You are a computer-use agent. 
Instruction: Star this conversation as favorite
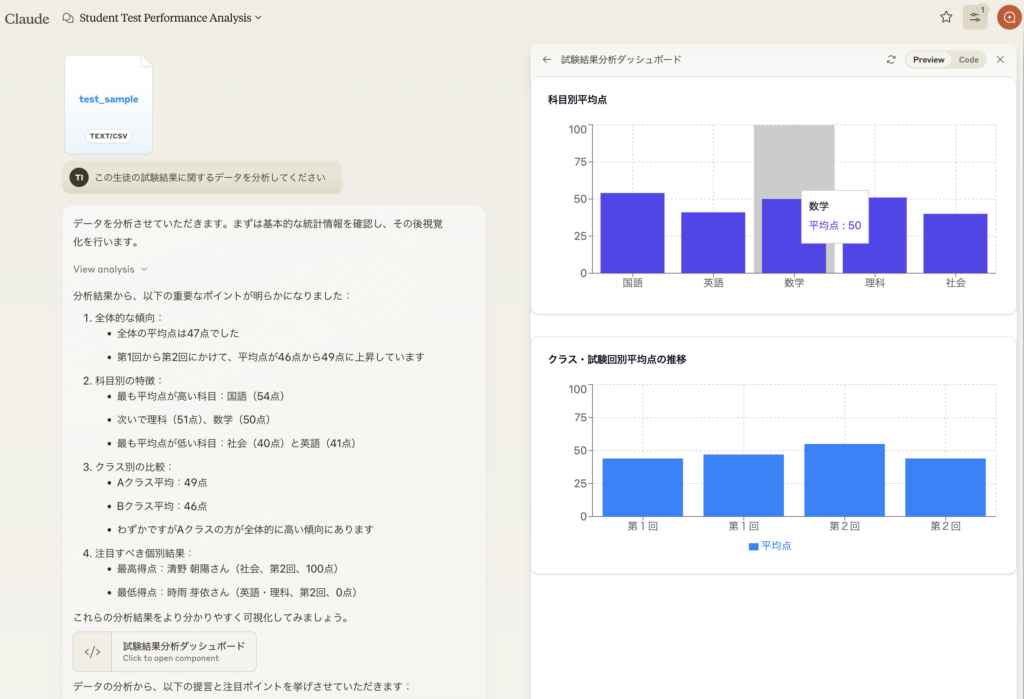pyautogui.click(x=946, y=17)
